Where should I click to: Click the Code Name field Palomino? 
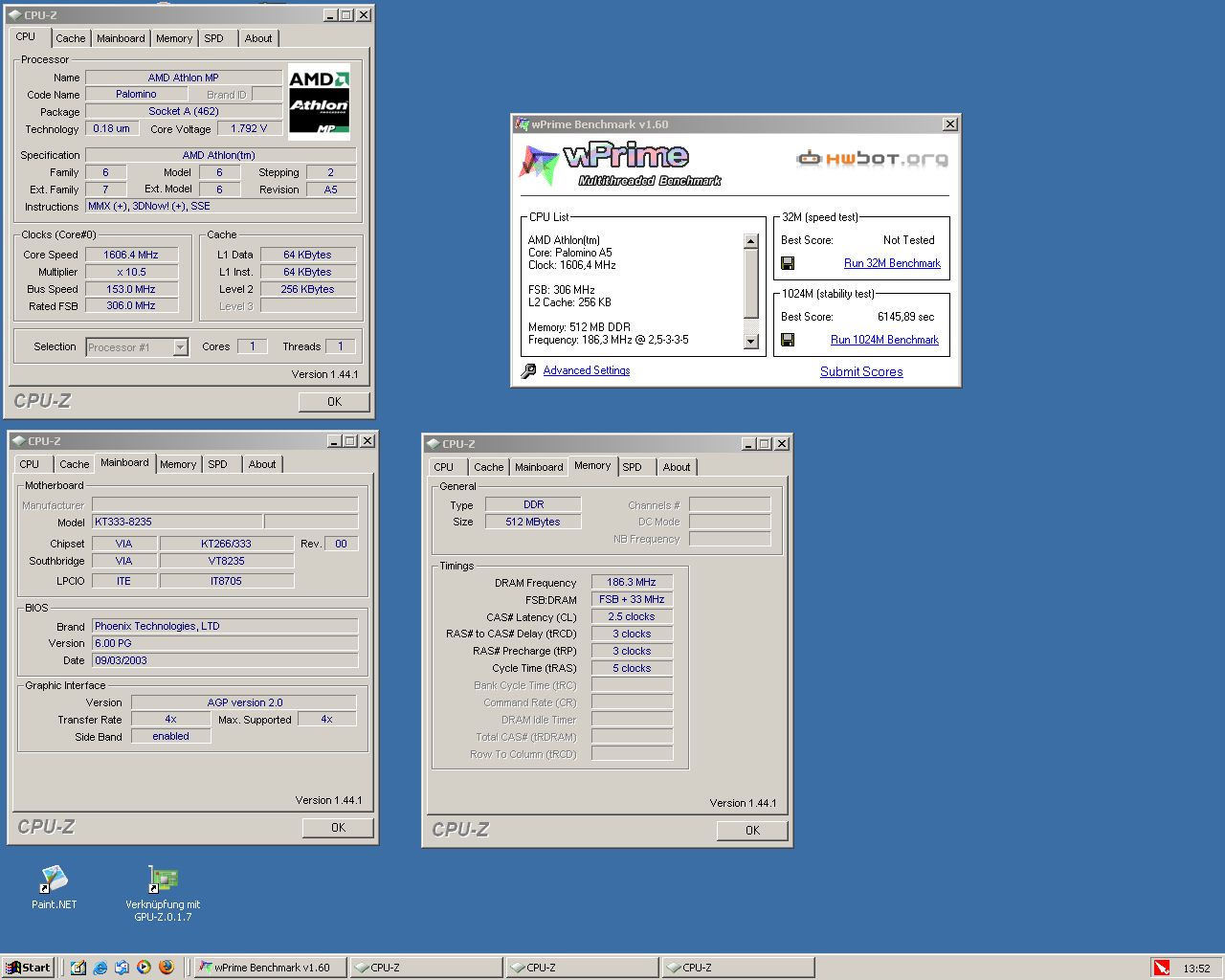tap(136, 94)
